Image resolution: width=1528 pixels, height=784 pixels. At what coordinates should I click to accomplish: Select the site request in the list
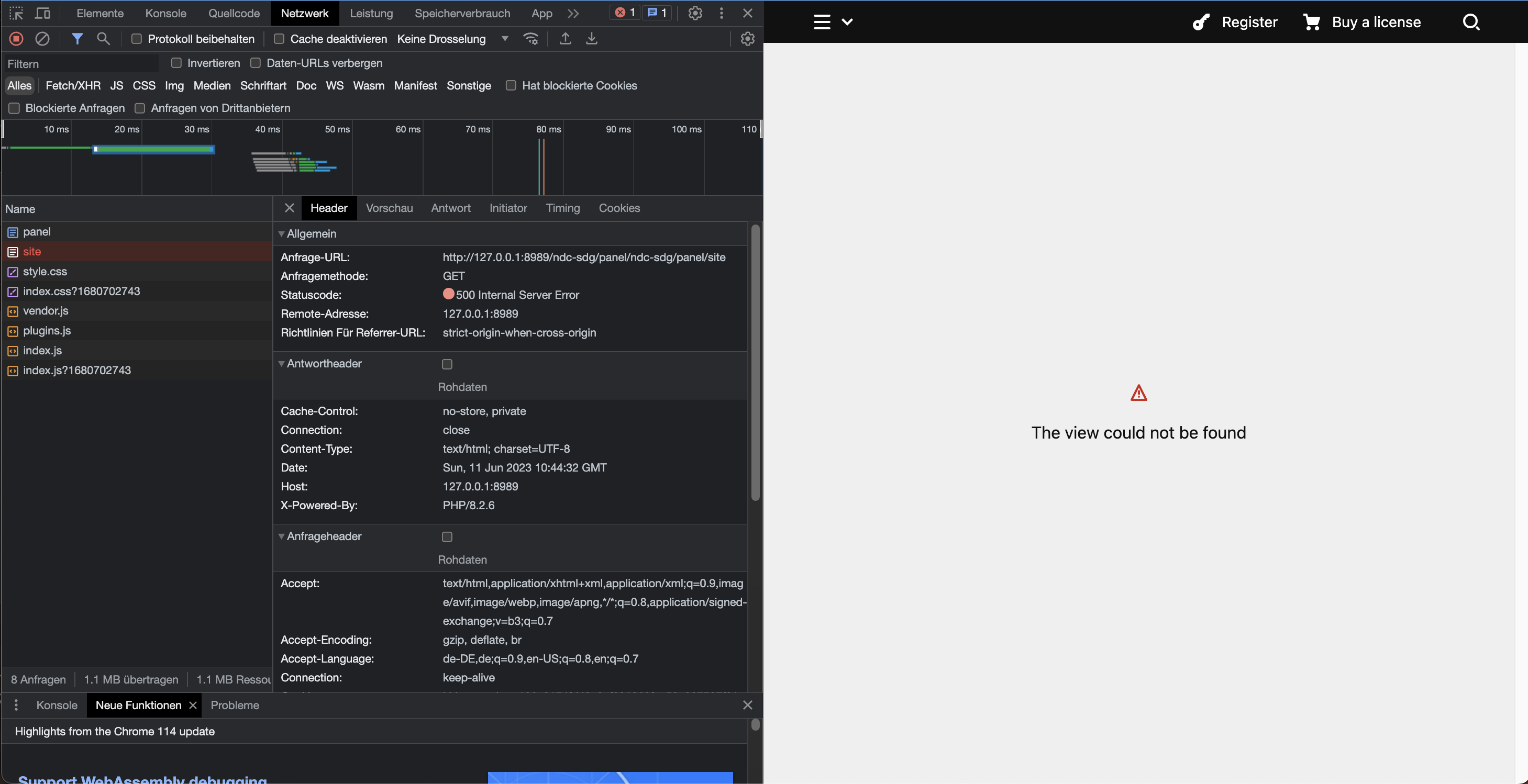(32, 251)
